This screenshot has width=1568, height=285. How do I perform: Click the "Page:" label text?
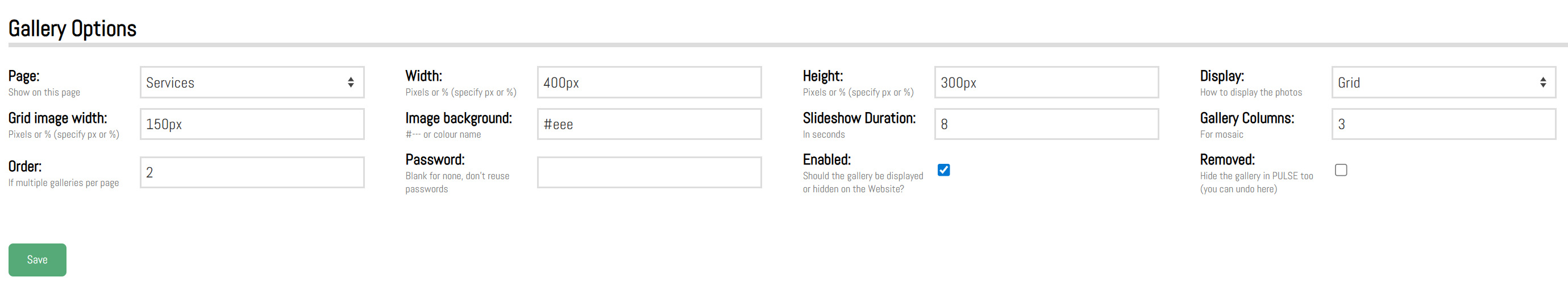[x=24, y=76]
